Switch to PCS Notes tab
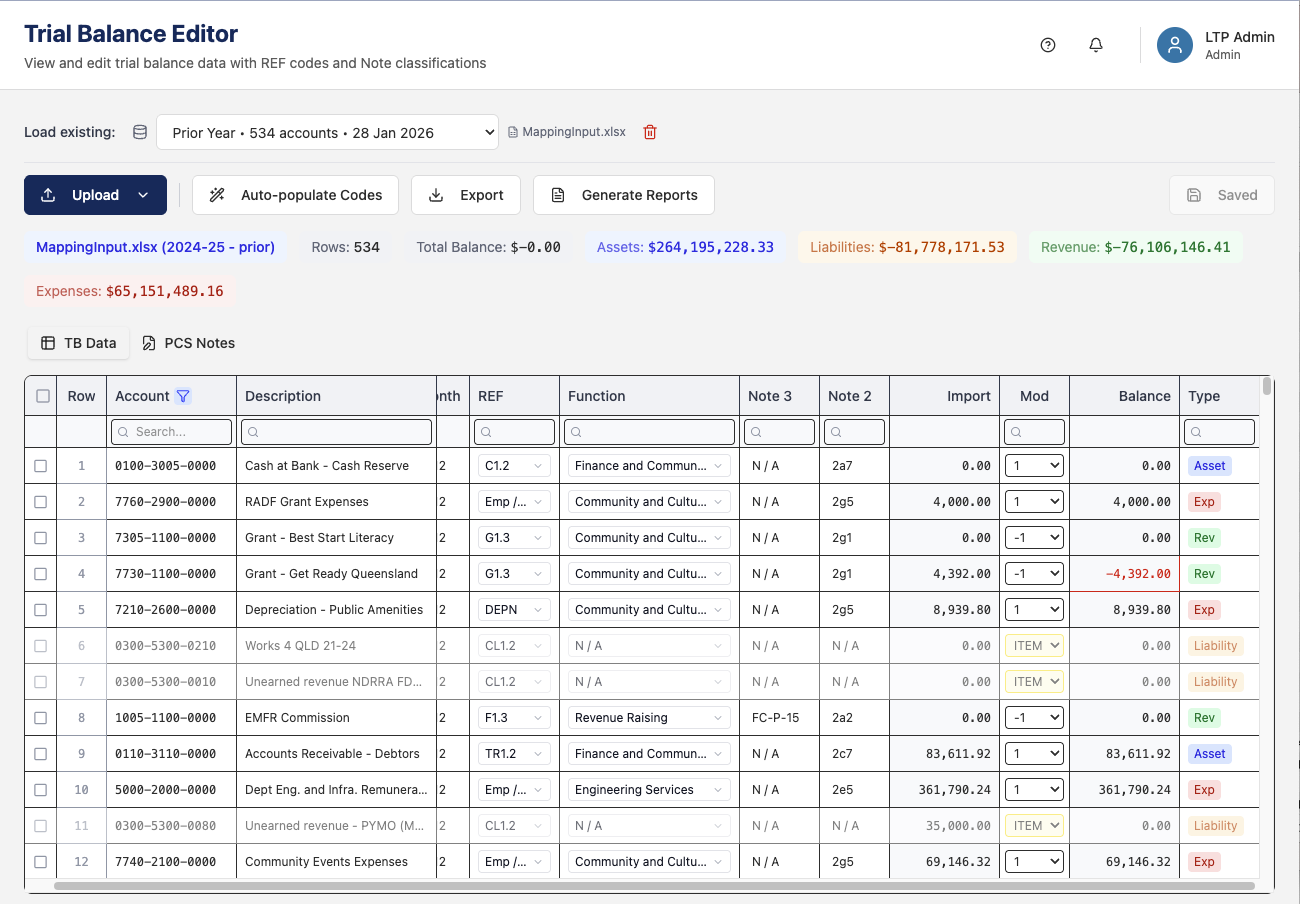 pos(189,343)
